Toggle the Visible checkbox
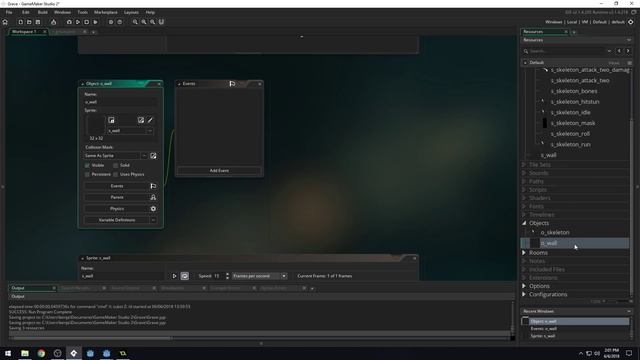640x360 pixels. 87,165
